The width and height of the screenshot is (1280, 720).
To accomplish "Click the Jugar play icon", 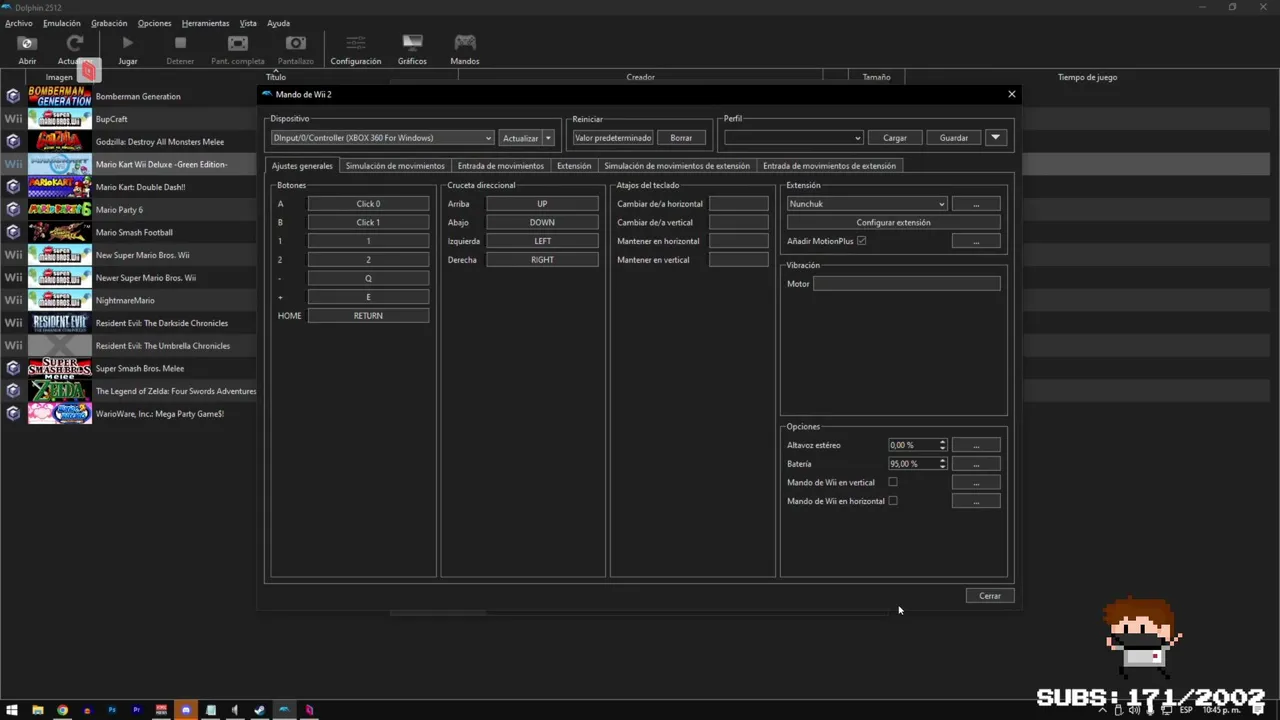I will (127, 43).
